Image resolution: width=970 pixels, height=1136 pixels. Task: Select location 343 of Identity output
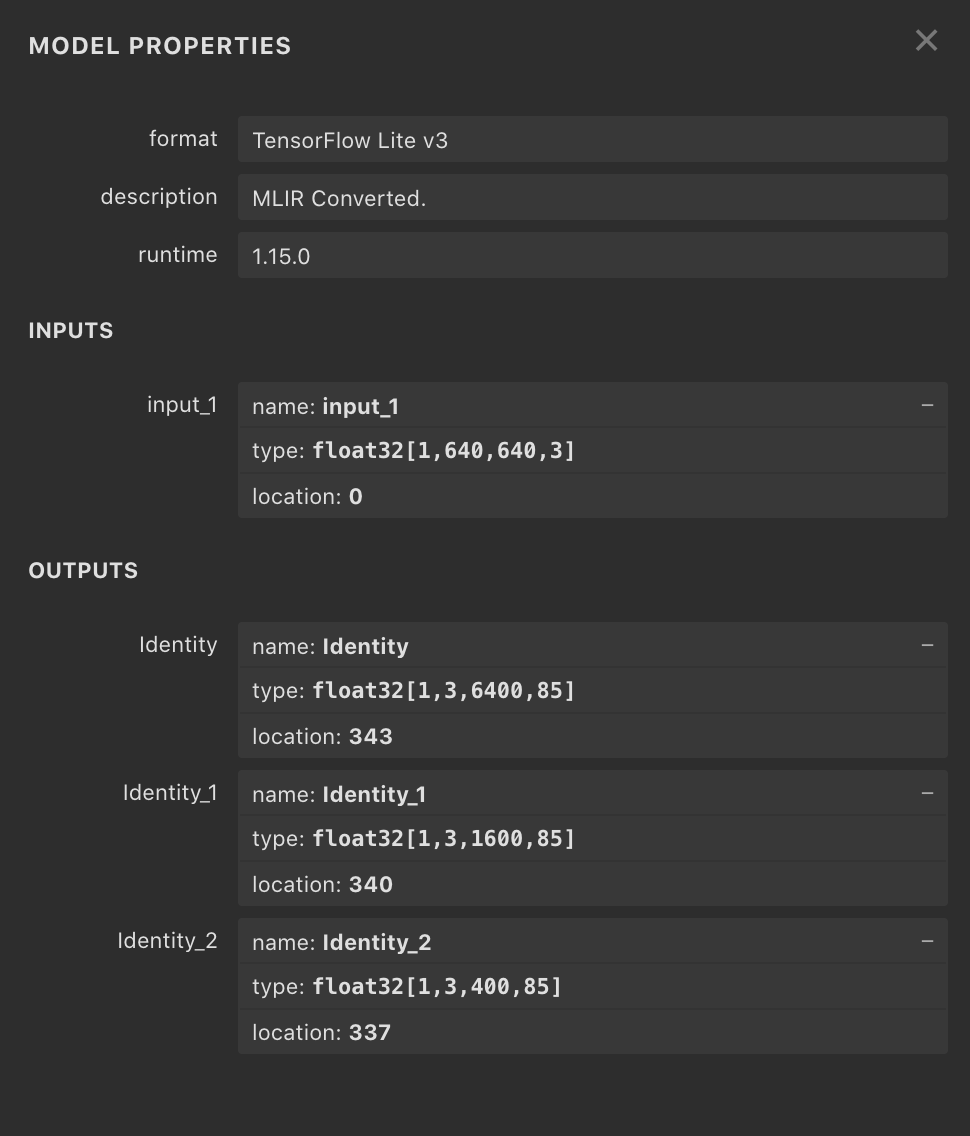point(592,736)
